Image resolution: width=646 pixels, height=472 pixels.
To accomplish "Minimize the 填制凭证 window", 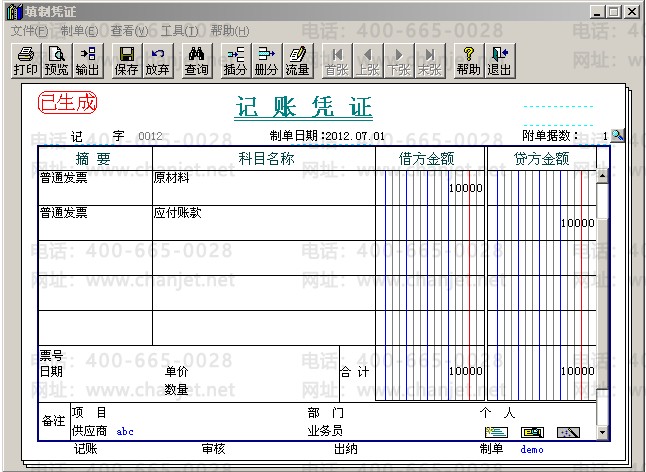I will [597, 12].
